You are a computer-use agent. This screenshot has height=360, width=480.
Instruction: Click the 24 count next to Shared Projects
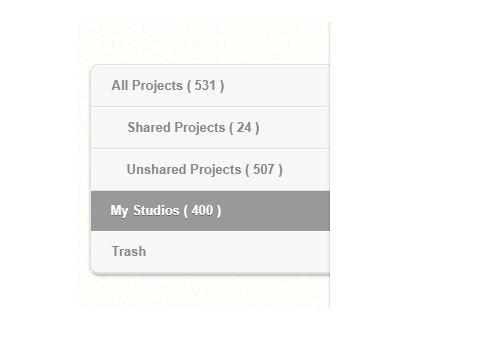[x=244, y=128]
